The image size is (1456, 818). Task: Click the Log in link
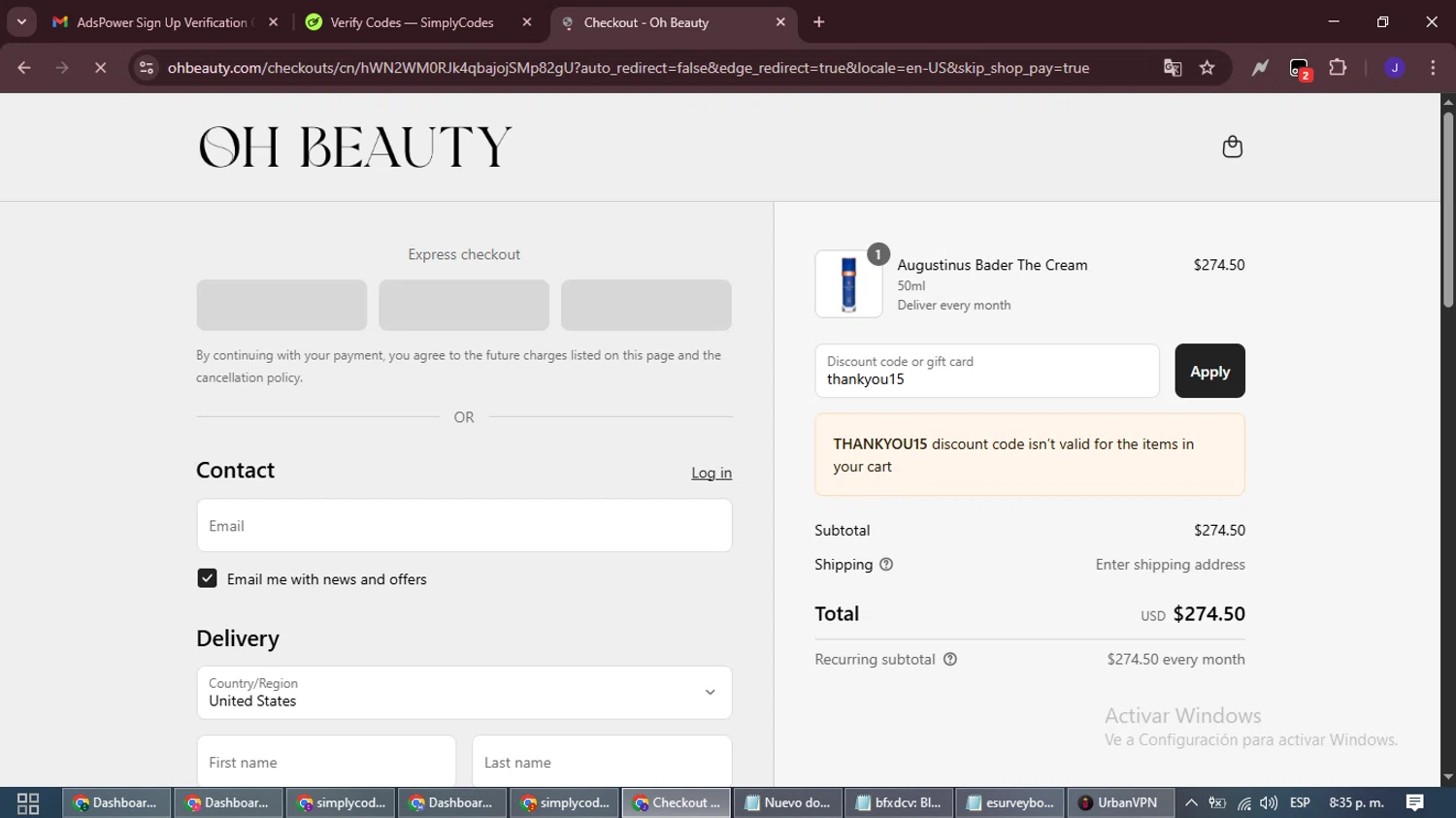click(x=711, y=473)
